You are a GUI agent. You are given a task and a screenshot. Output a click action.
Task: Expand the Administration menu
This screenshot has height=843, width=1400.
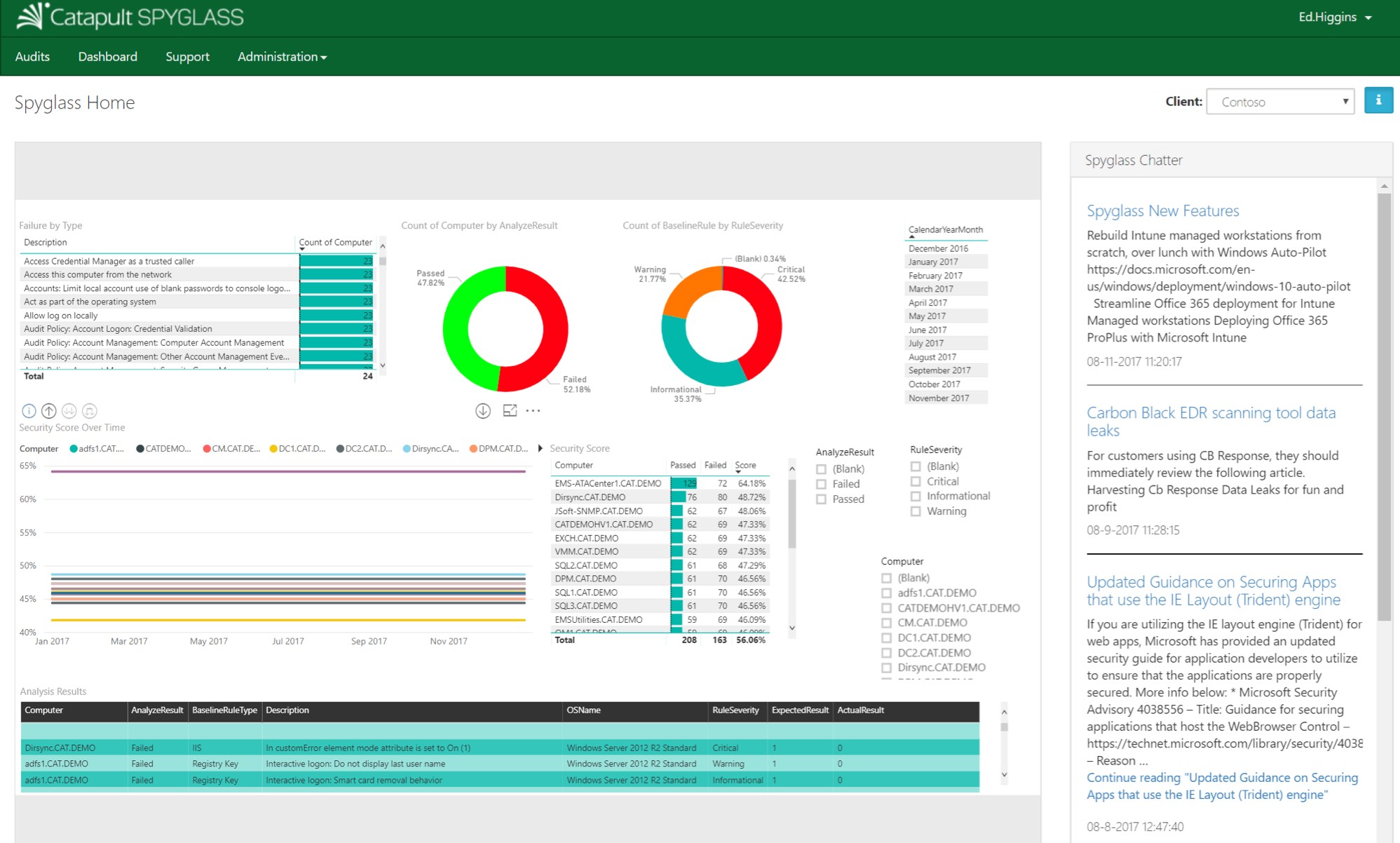click(282, 57)
